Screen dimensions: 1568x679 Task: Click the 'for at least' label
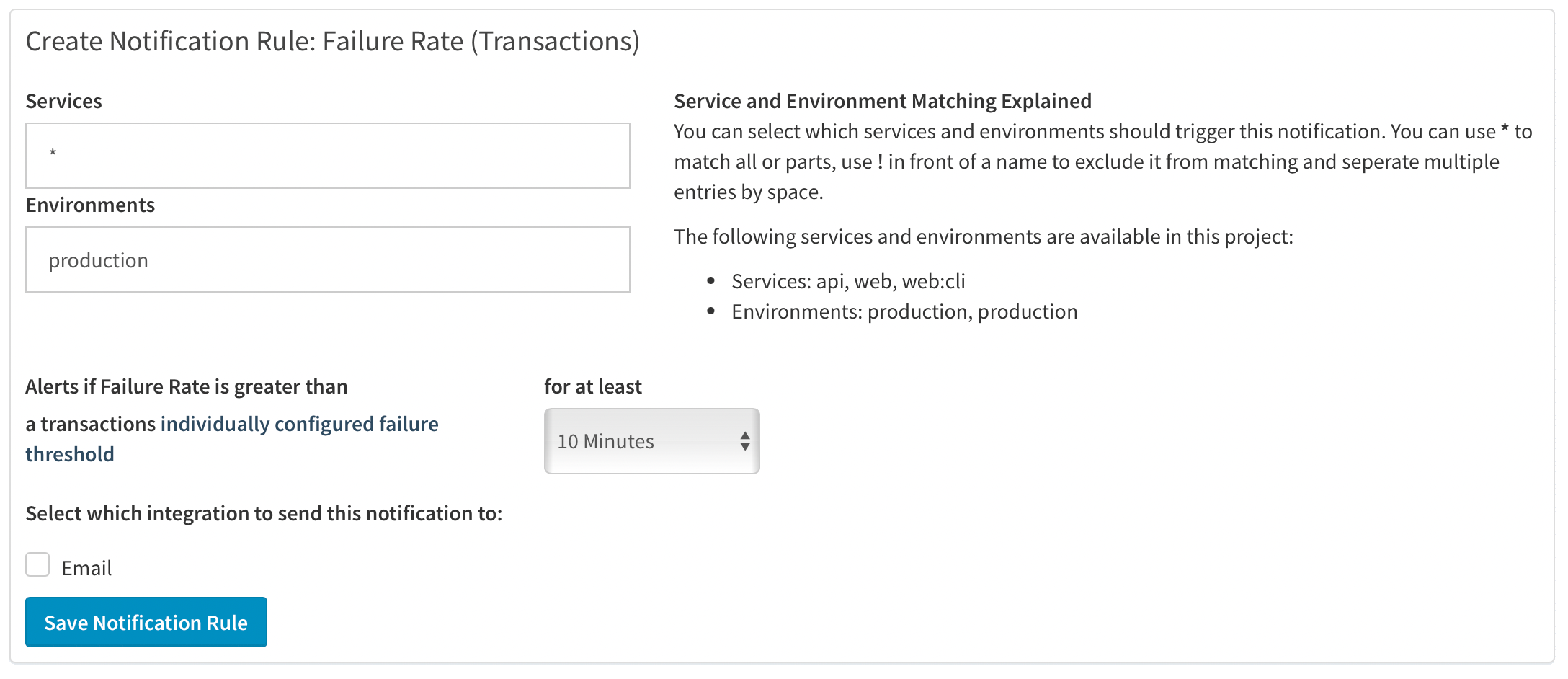(x=593, y=386)
